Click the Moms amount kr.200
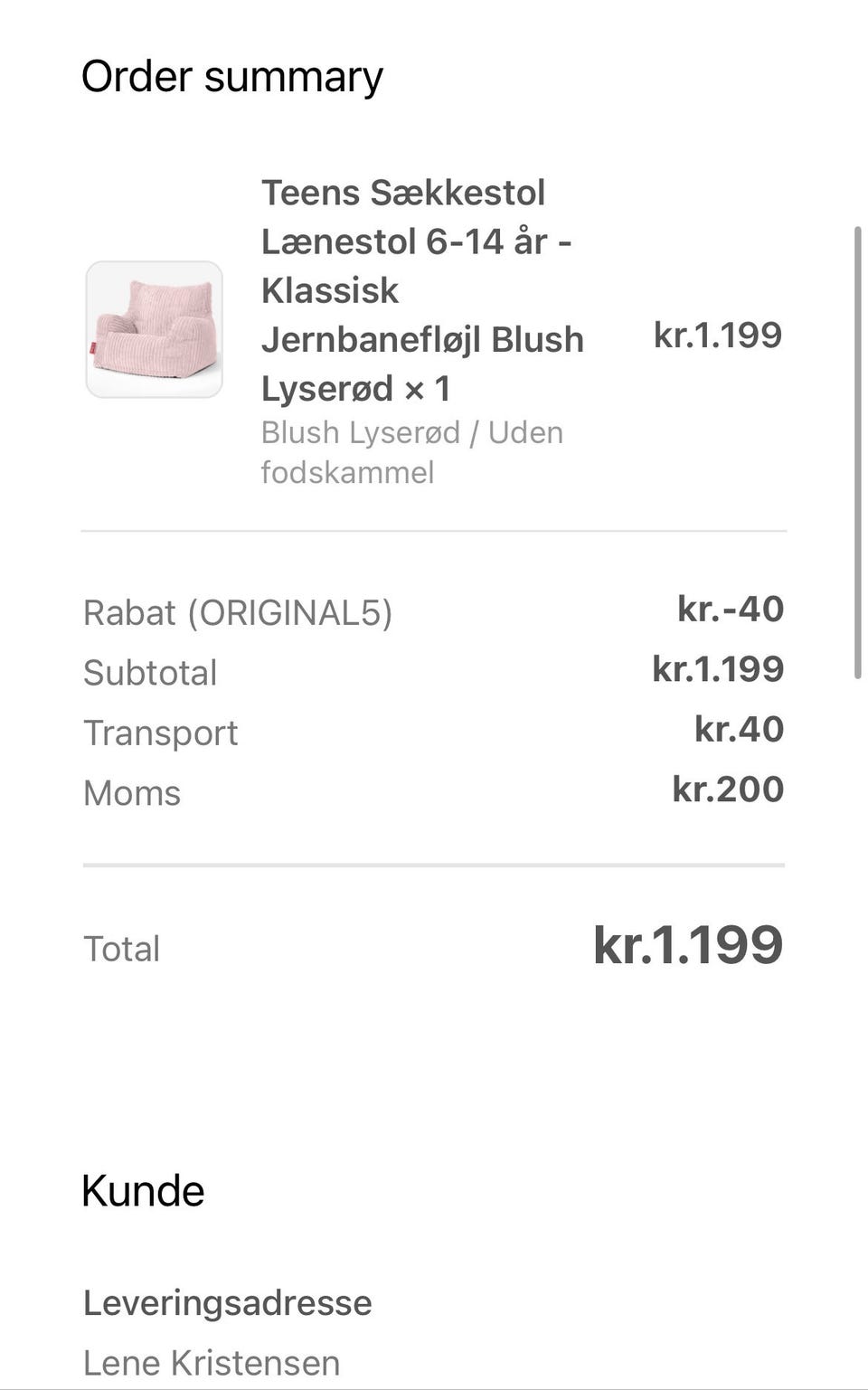The image size is (868, 1390). 728,790
